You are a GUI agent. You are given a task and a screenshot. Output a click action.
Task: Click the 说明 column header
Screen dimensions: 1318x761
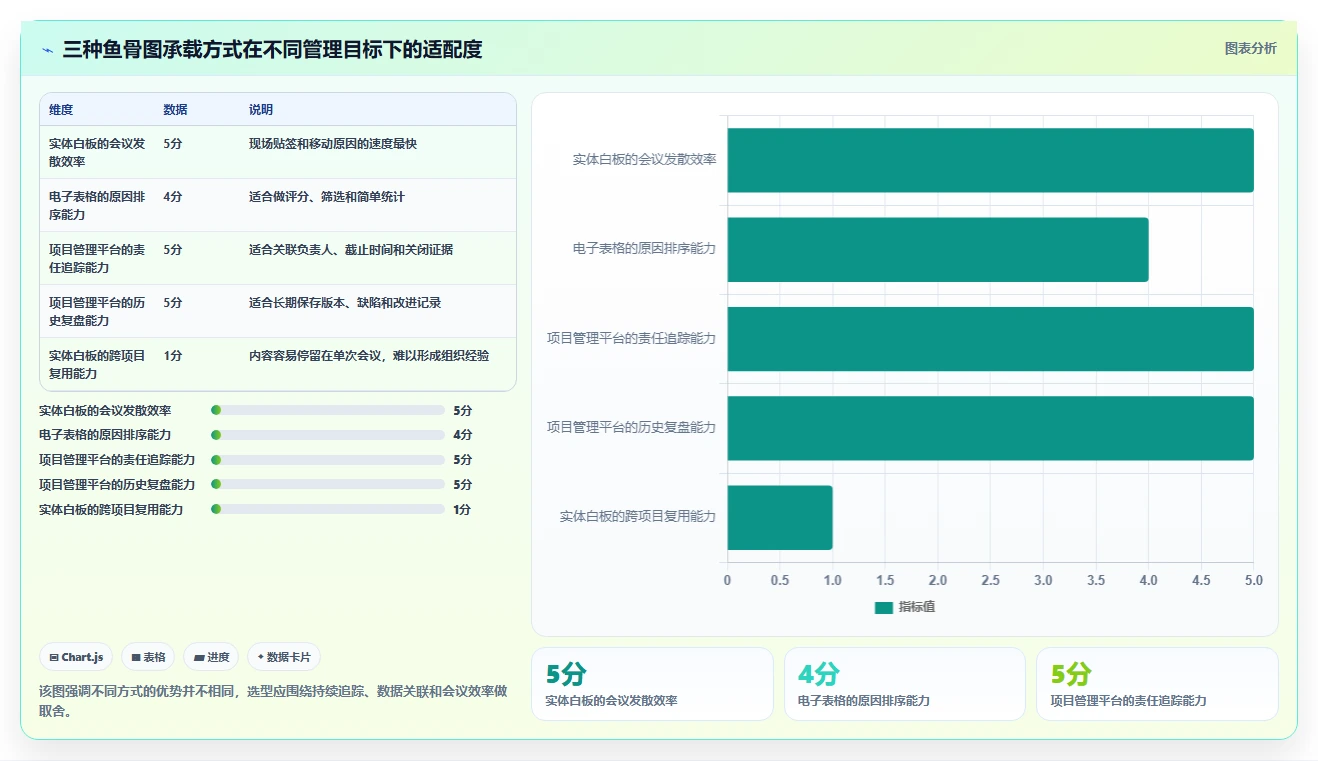261,110
